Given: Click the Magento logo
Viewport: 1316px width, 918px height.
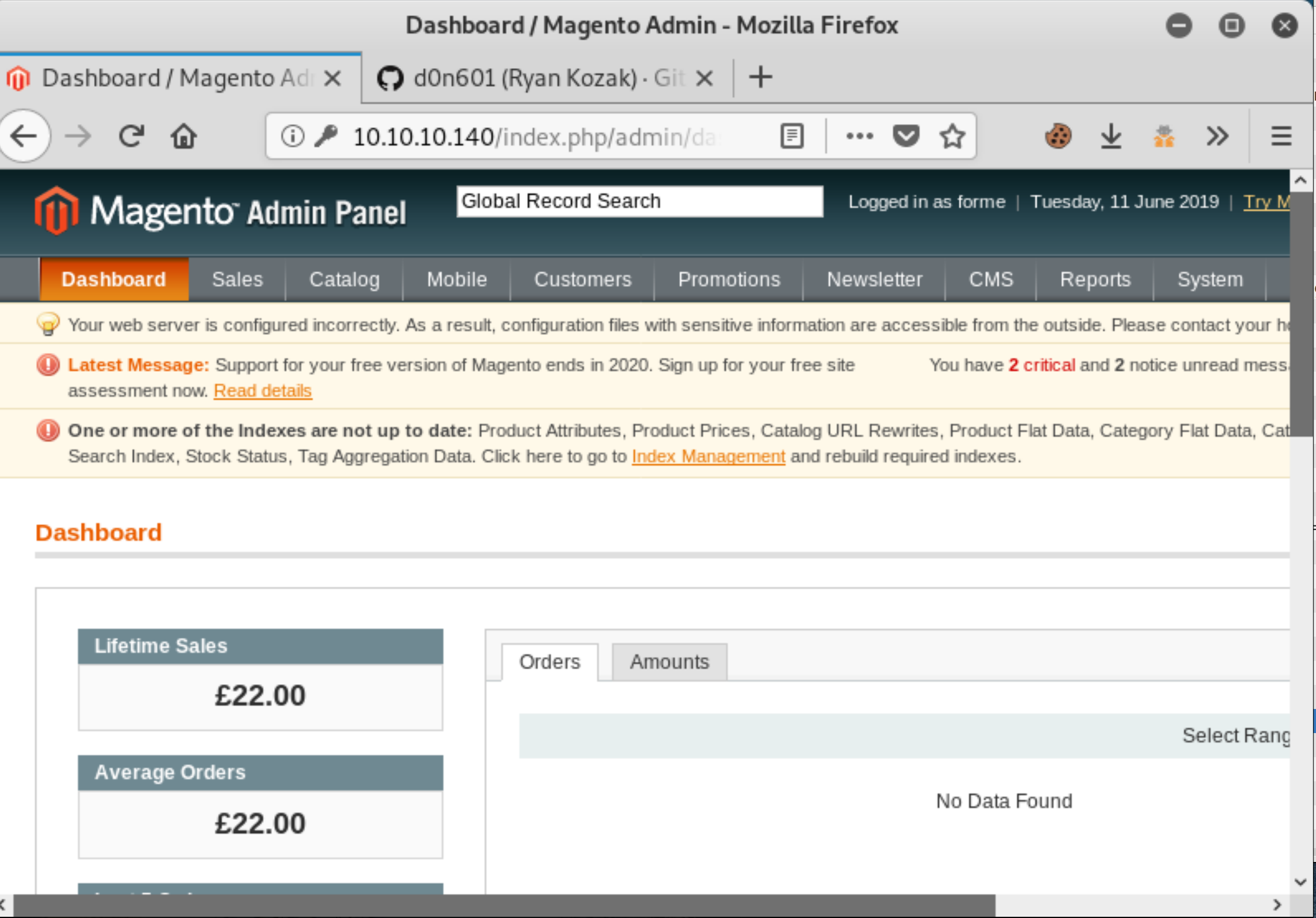Looking at the screenshot, I should [x=221, y=210].
